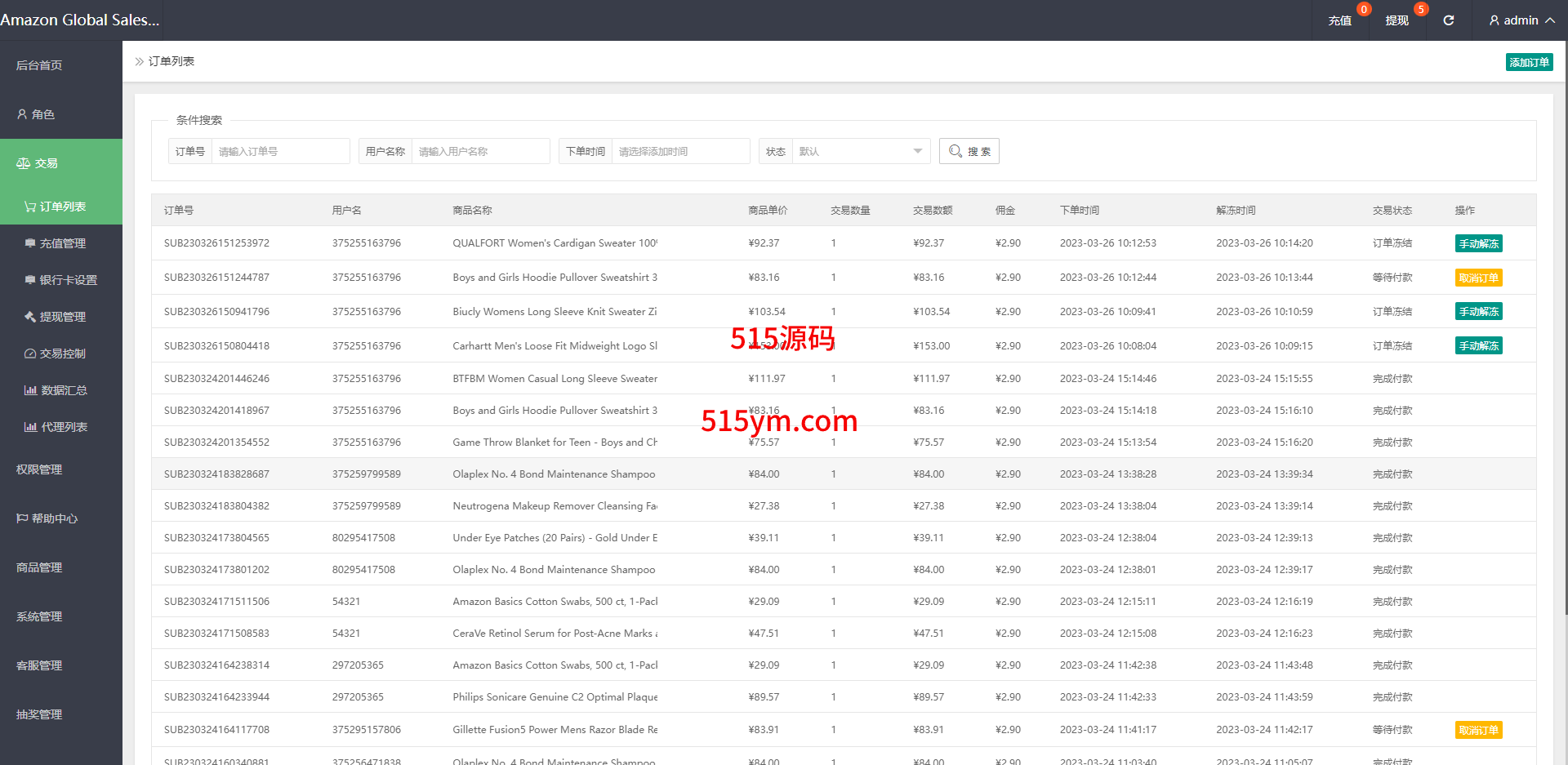The width and height of the screenshot is (1568, 765).
Task: Click the 添加订单 button
Action: [1529, 62]
